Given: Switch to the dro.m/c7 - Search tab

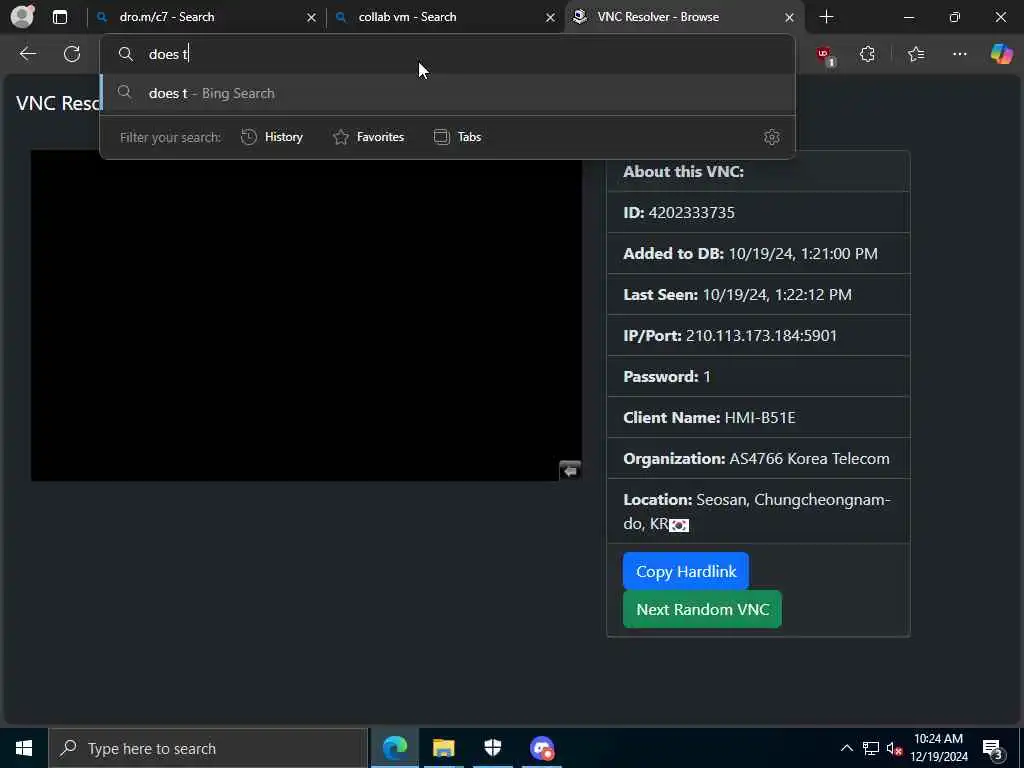Looking at the screenshot, I should [204, 17].
